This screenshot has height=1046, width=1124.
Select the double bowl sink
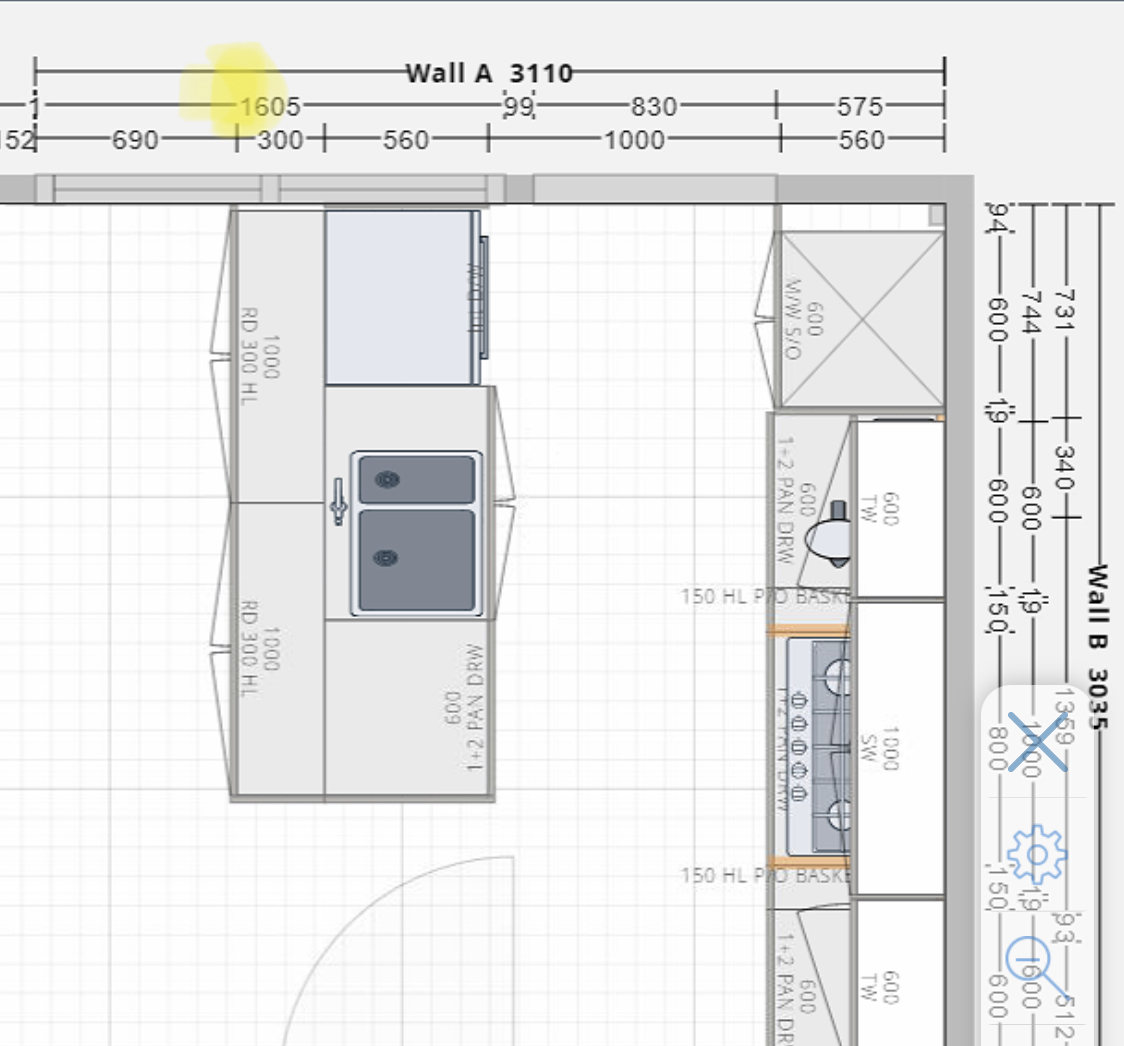tap(415, 533)
